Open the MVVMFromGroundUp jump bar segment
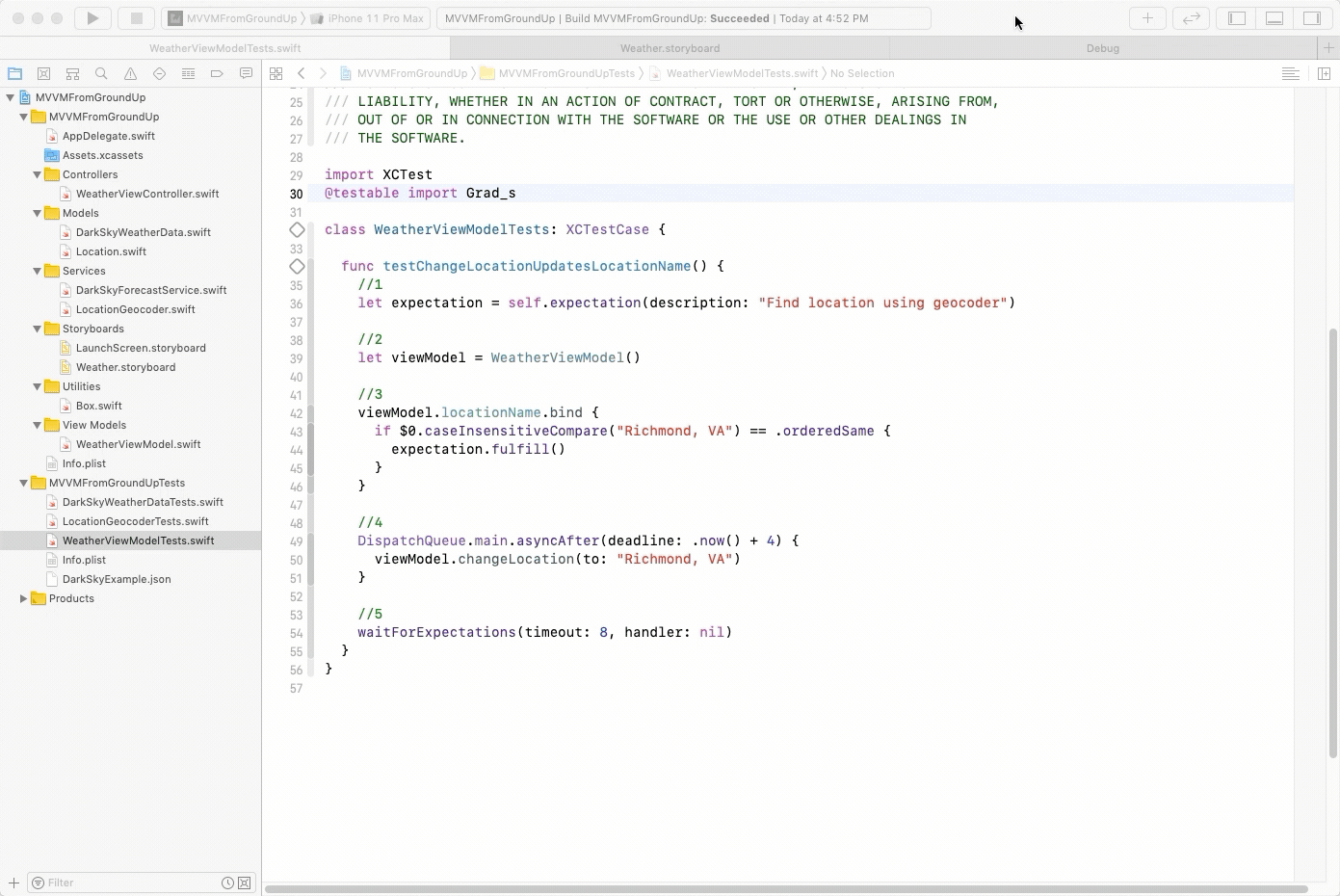The image size is (1340, 896). click(x=404, y=73)
